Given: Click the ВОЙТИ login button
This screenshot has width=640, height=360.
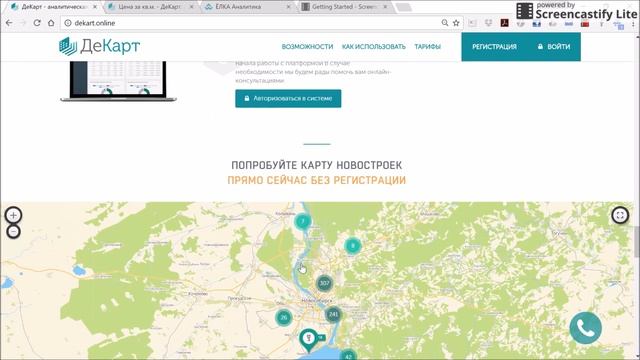Looking at the screenshot, I should (x=554, y=47).
